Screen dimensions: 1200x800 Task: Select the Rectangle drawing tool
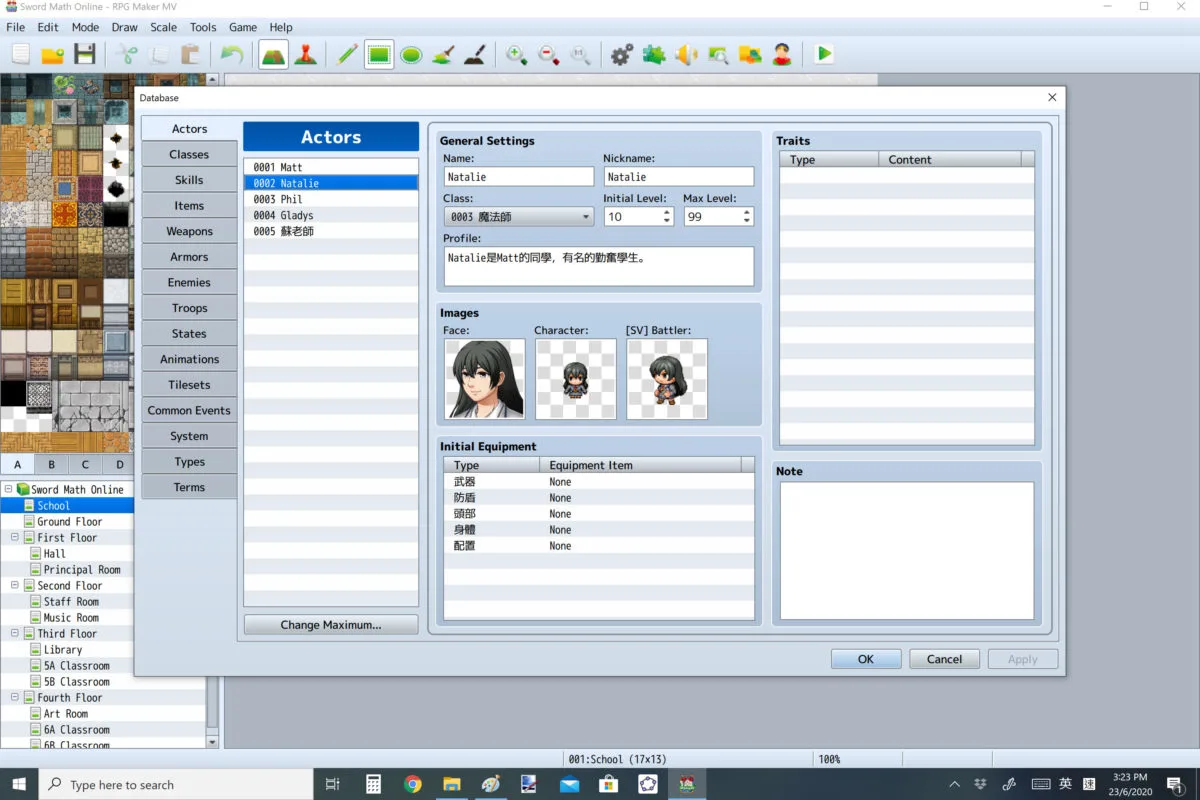click(379, 54)
